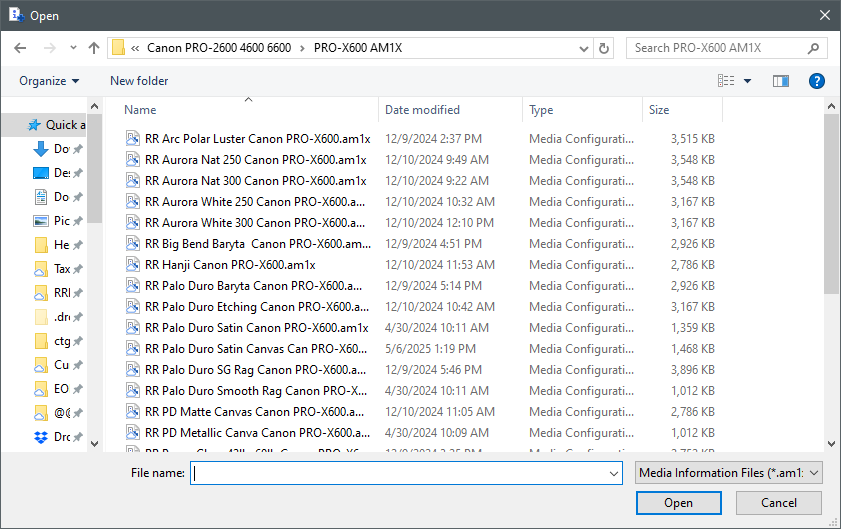Open the Help question mark icon
Viewport: 841px width, 529px height.
pyautogui.click(x=816, y=81)
